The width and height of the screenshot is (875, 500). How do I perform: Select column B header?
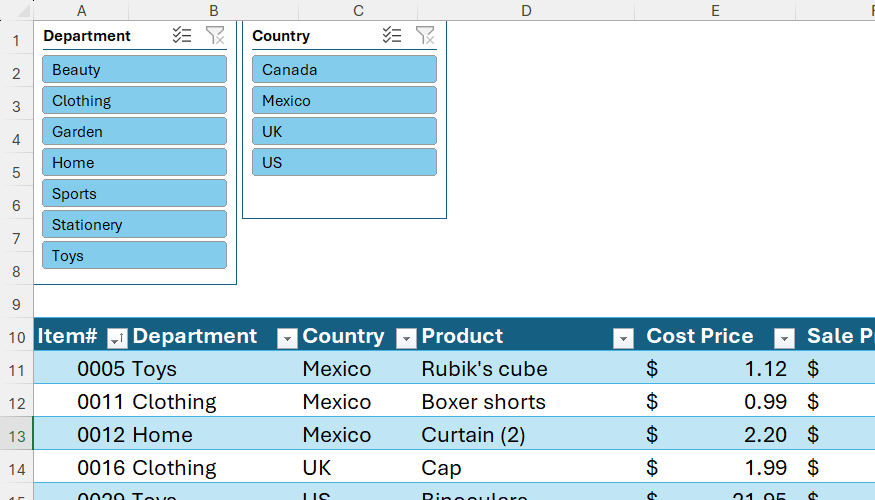coord(214,11)
